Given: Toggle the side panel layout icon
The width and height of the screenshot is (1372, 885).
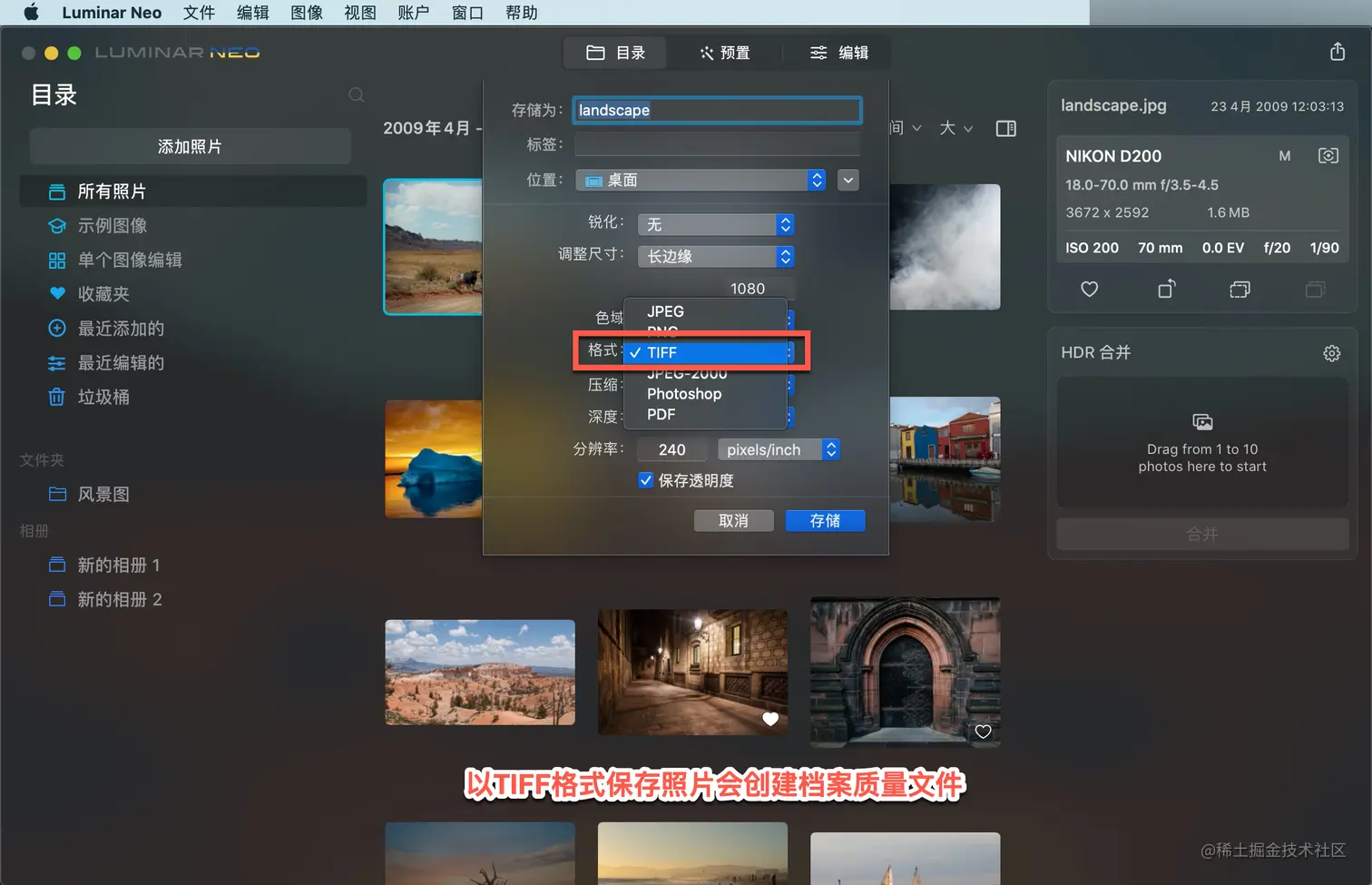Looking at the screenshot, I should coord(1005,129).
